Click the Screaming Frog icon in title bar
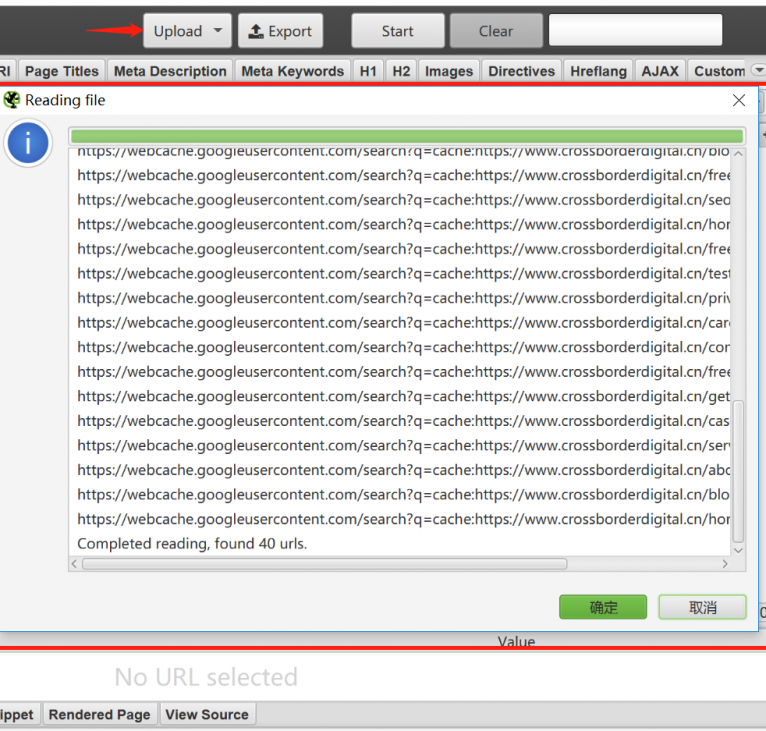Image resolution: width=766 pixels, height=731 pixels. tap(12, 100)
